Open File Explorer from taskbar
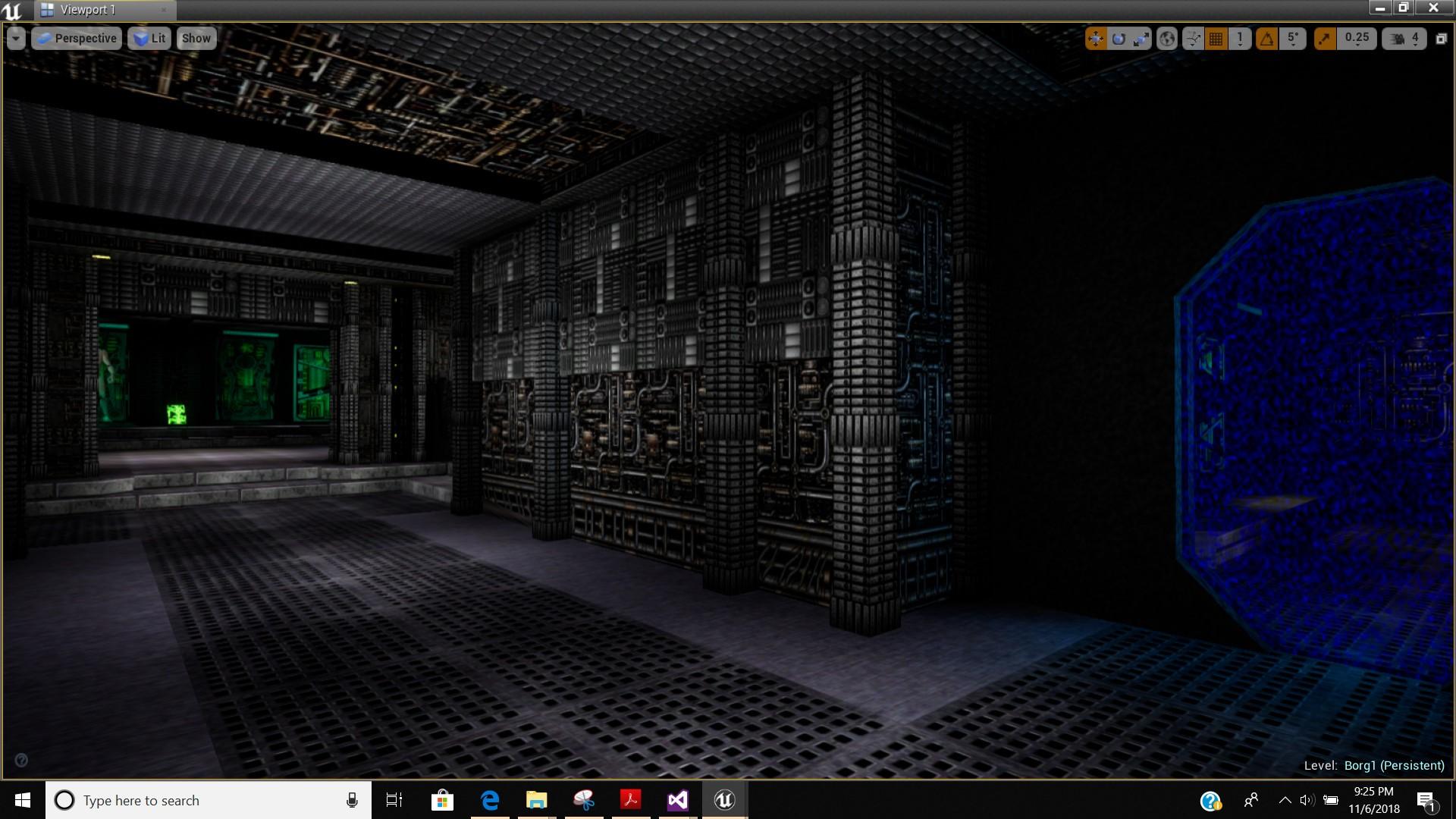The height and width of the screenshot is (819, 1456). [x=537, y=800]
